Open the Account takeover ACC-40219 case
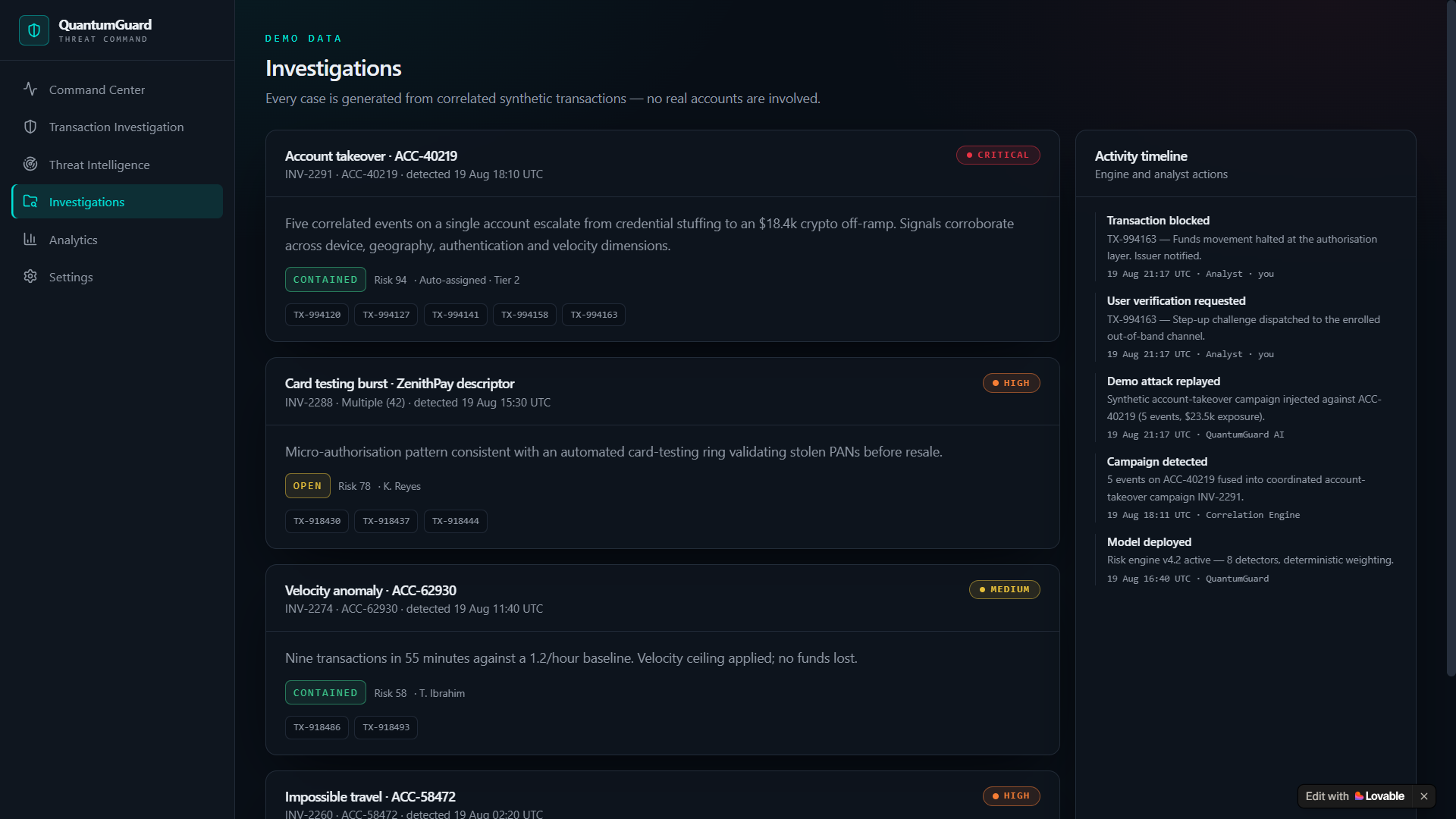Screen dimensions: 1456x819 [371, 156]
